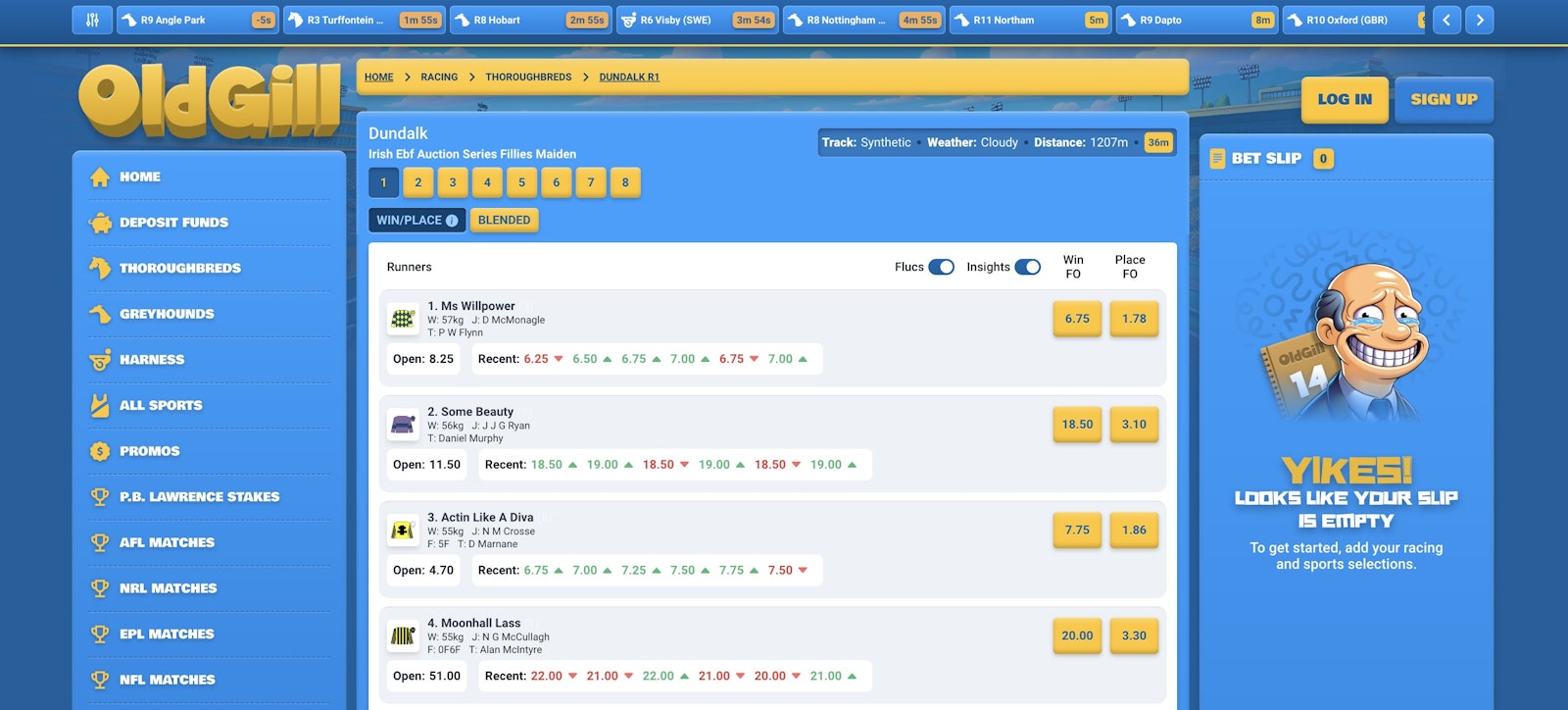Click the Home house icon in sidebar
Image resolution: width=1568 pixels, height=710 pixels.
[x=100, y=177]
